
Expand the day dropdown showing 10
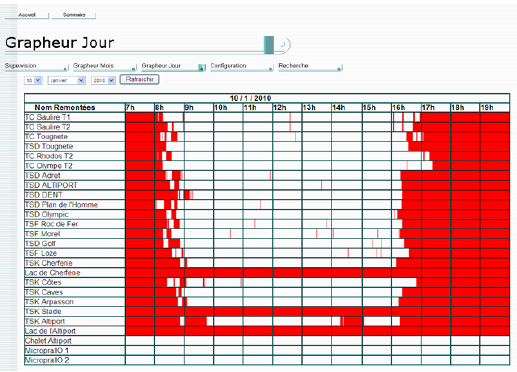click(33, 80)
